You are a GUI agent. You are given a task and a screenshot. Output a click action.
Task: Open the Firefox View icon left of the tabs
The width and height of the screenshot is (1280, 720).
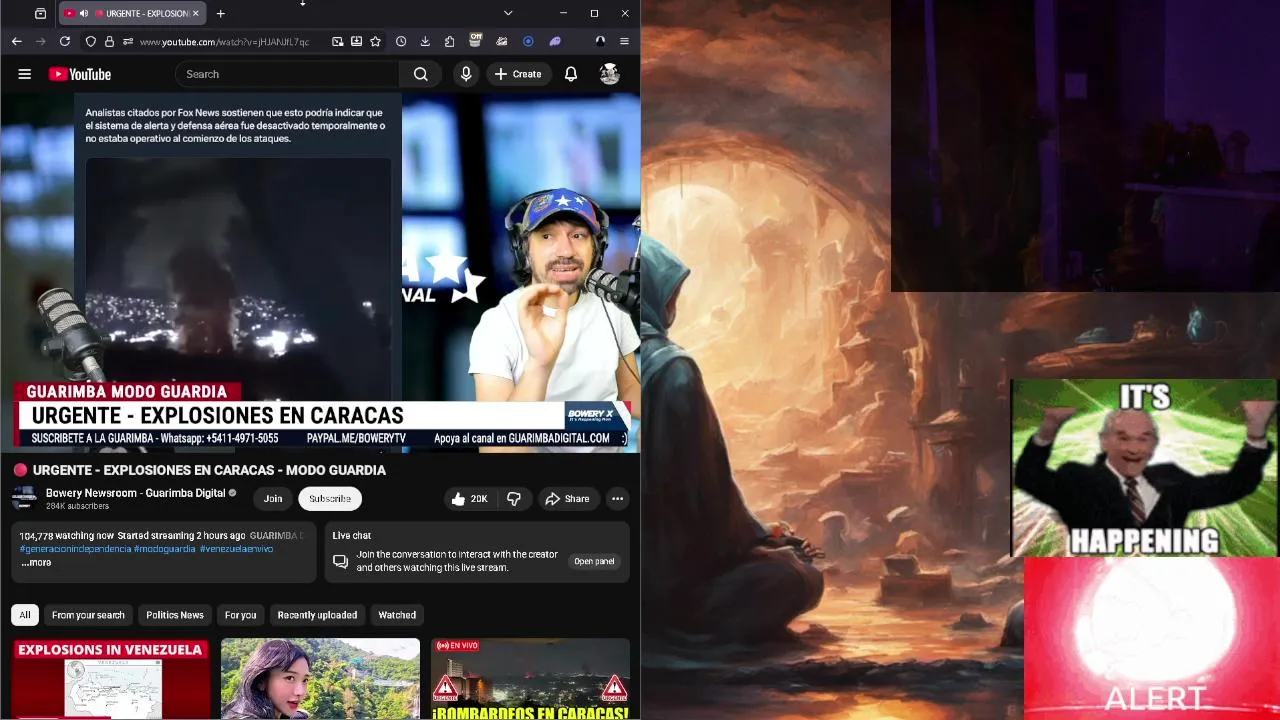40,13
